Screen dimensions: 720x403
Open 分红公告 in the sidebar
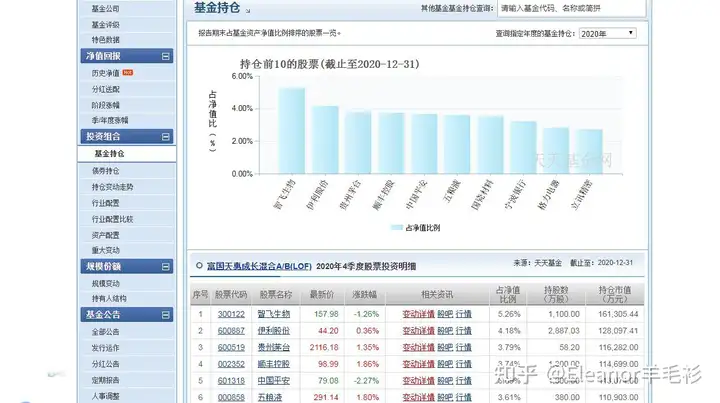tap(105, 364)
